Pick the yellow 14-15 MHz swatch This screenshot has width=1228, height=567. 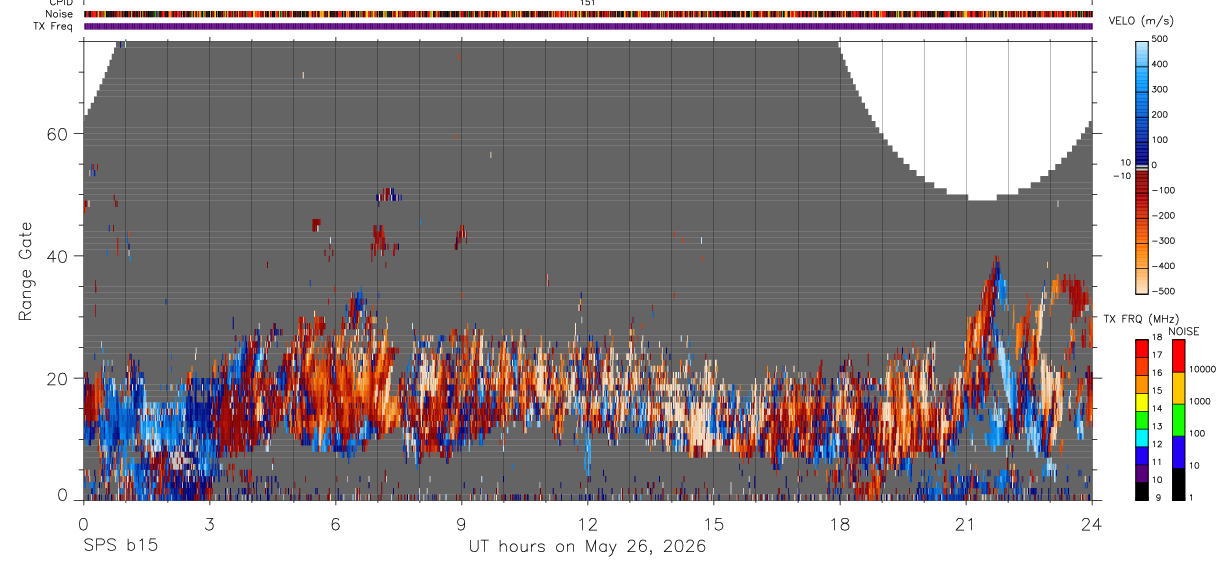1142,402
